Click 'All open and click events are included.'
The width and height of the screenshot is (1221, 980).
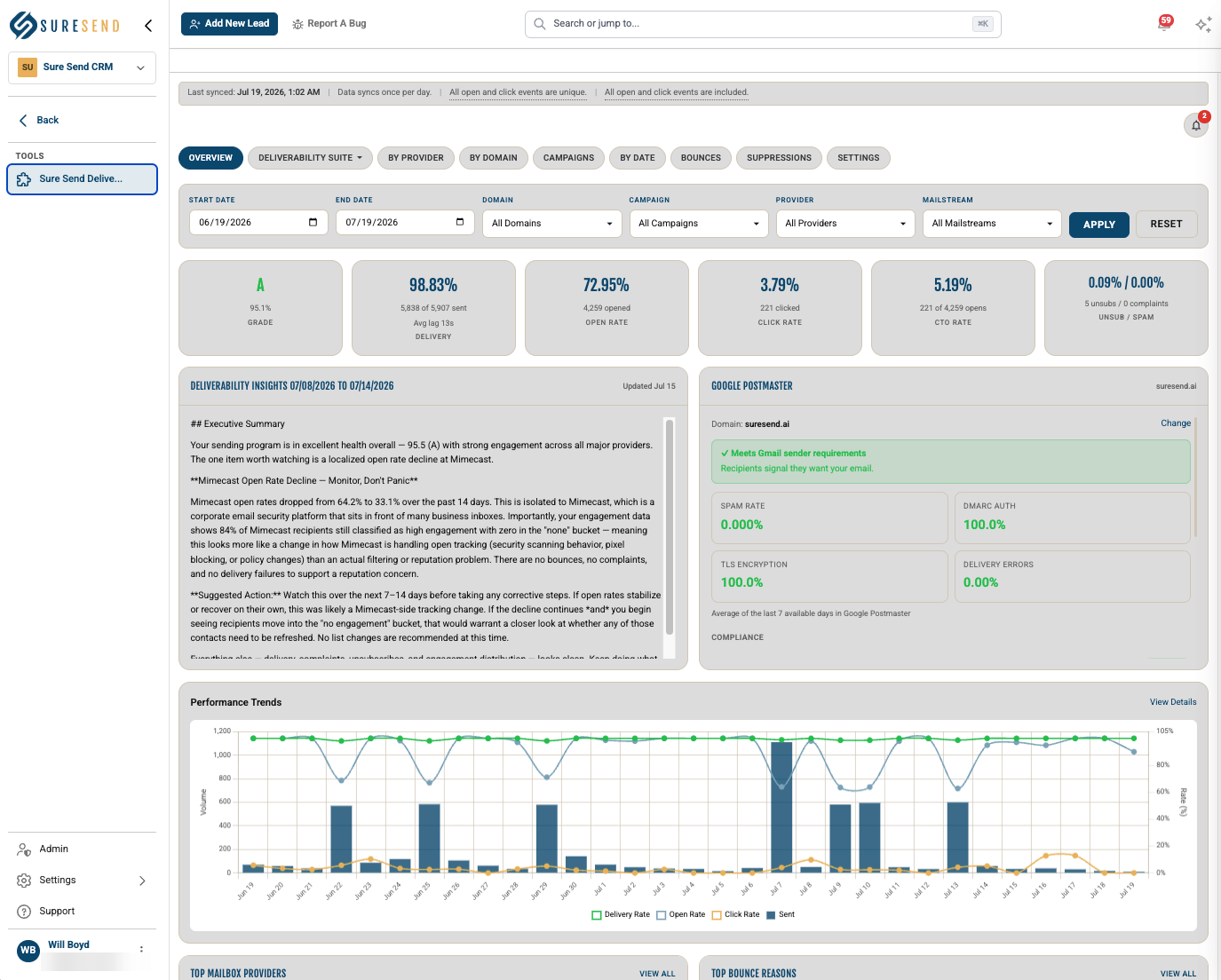pos(677,92)
